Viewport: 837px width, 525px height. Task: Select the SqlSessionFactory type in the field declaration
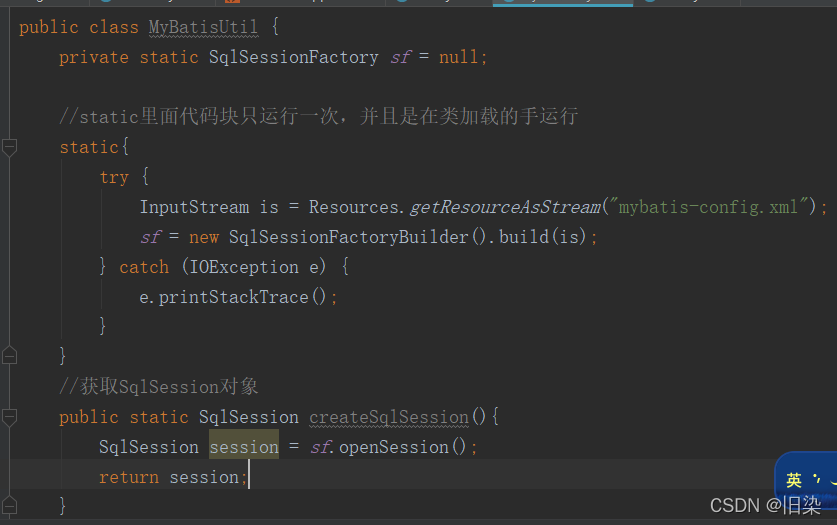tap(293, 57)
